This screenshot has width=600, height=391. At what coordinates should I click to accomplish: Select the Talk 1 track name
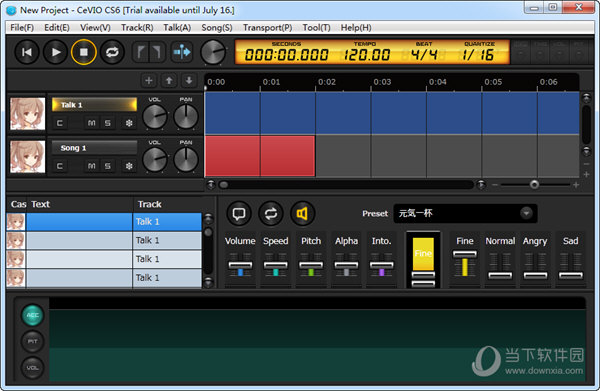(x=94, y=105)
